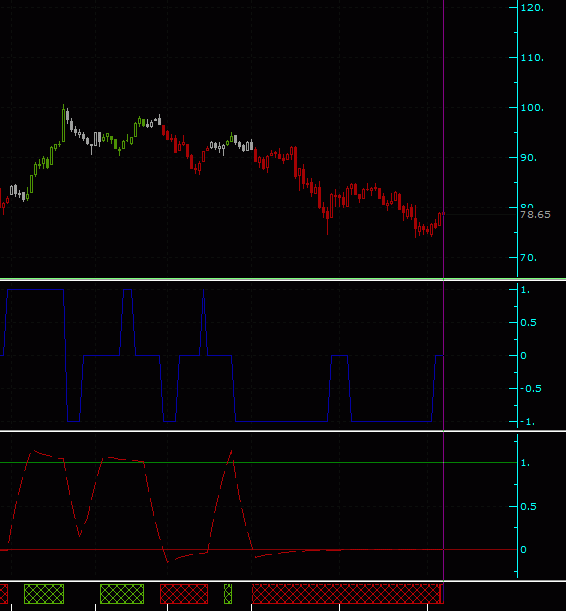Viewport: 566px width, 611px height.
Task: Click the narrow green hatched signal block
Action: pyautogui.click(x=228, y=594)
